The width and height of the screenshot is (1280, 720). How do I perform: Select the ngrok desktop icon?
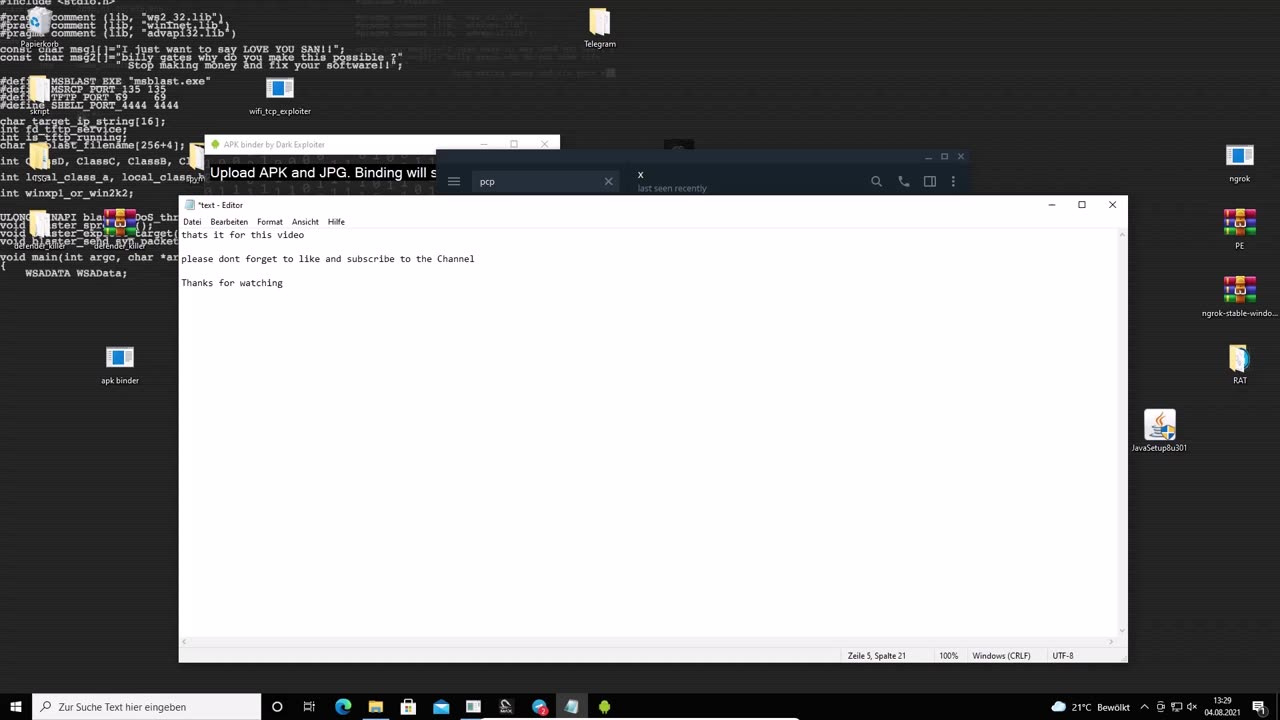[1240, 163]
